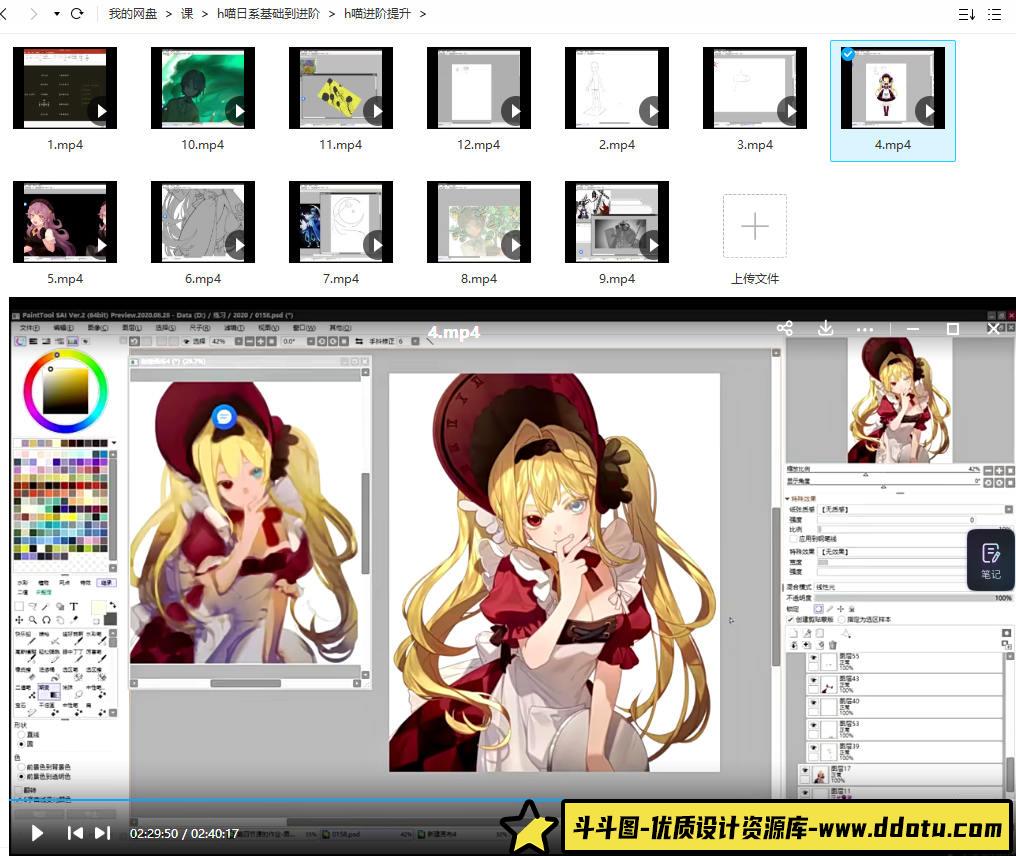Open the 图层 menu in SAI
1016x856 pixels.
point(132,328)
